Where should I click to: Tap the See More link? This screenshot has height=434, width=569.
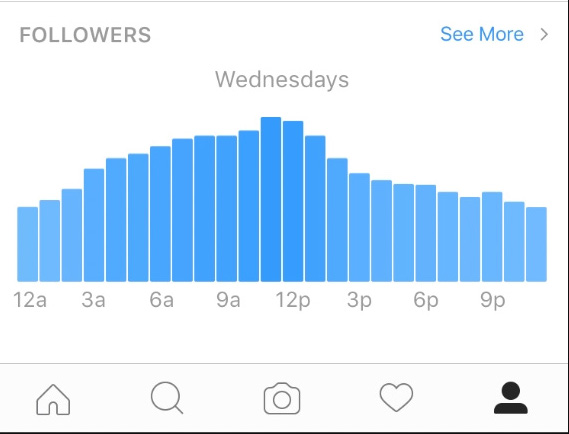(x=482, y=34)
